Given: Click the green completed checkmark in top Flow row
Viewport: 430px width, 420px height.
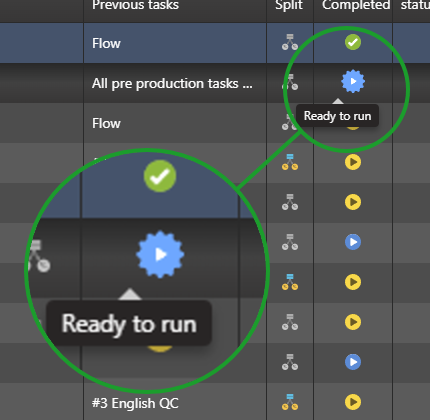Looking at the screenshot, I should (x=353, y=42).
